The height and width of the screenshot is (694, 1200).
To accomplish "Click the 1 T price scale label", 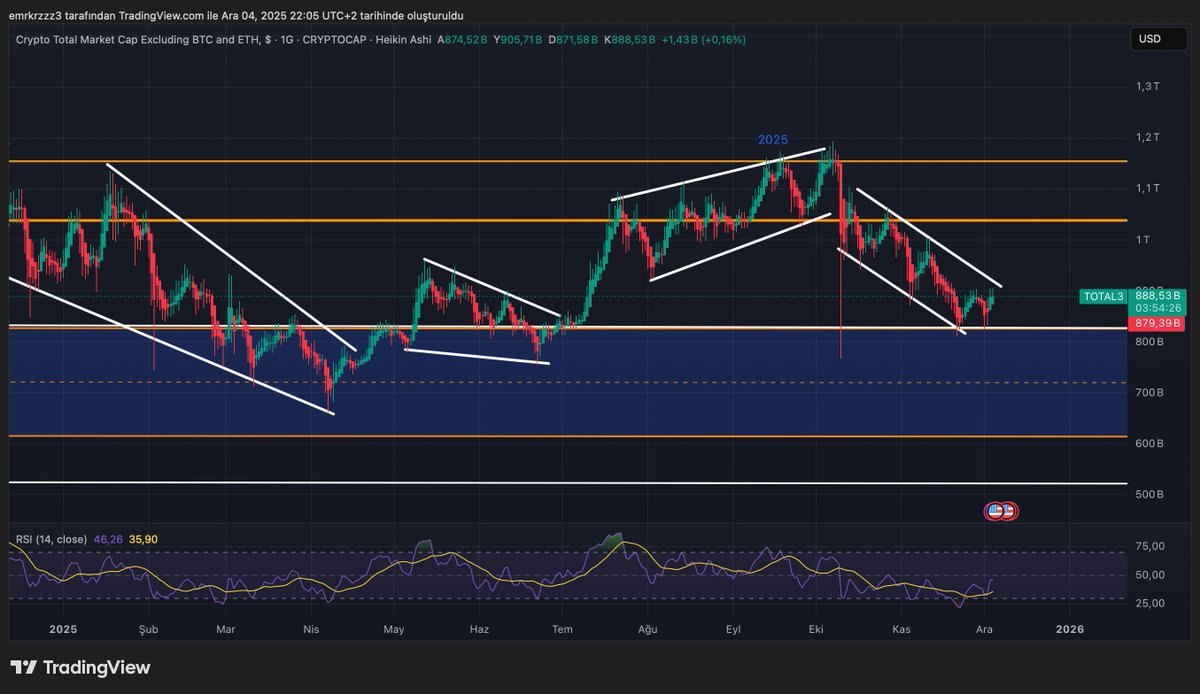I will 1142,240.
